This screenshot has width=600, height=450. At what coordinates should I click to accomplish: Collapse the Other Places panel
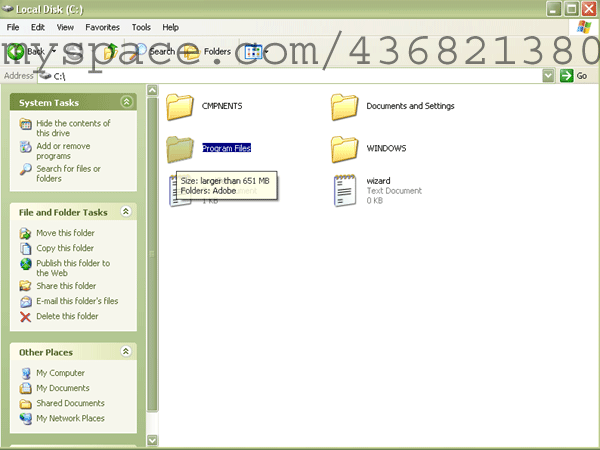point(126,351)
